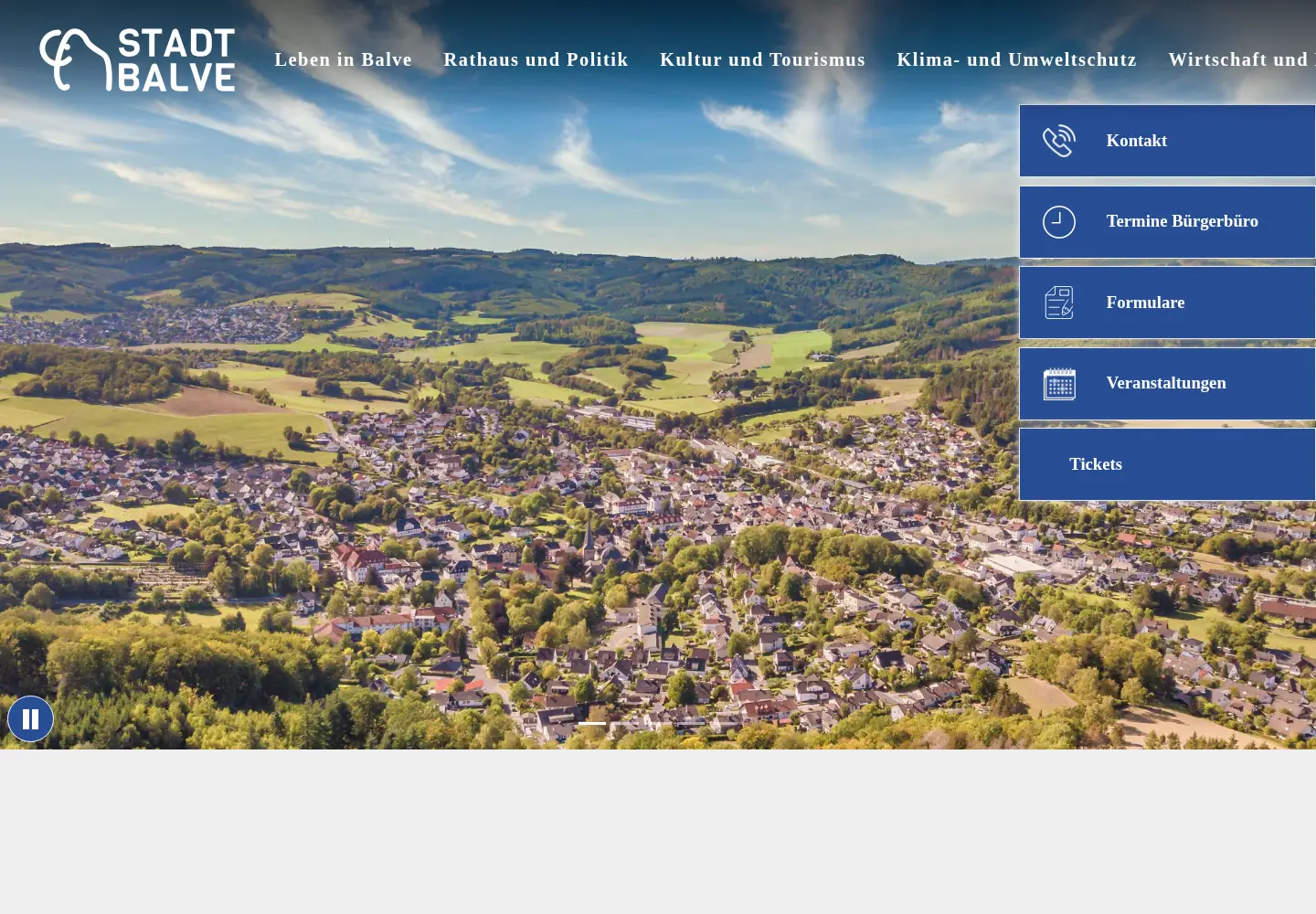Click the Stadt Balve logo
Image resolution: width=1316 pixels, height=914 pixels.
click(137, 59)
